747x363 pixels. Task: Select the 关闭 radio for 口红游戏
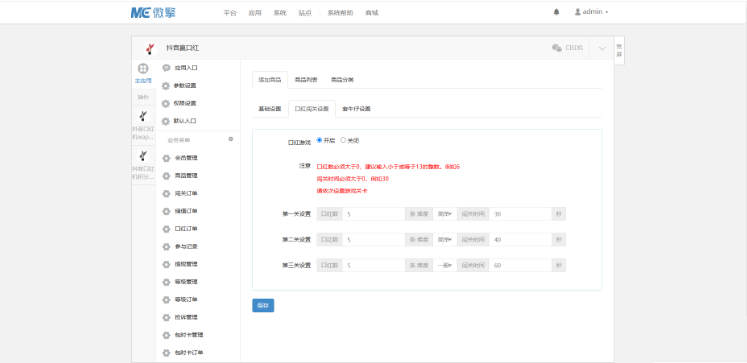coord(343,141)
